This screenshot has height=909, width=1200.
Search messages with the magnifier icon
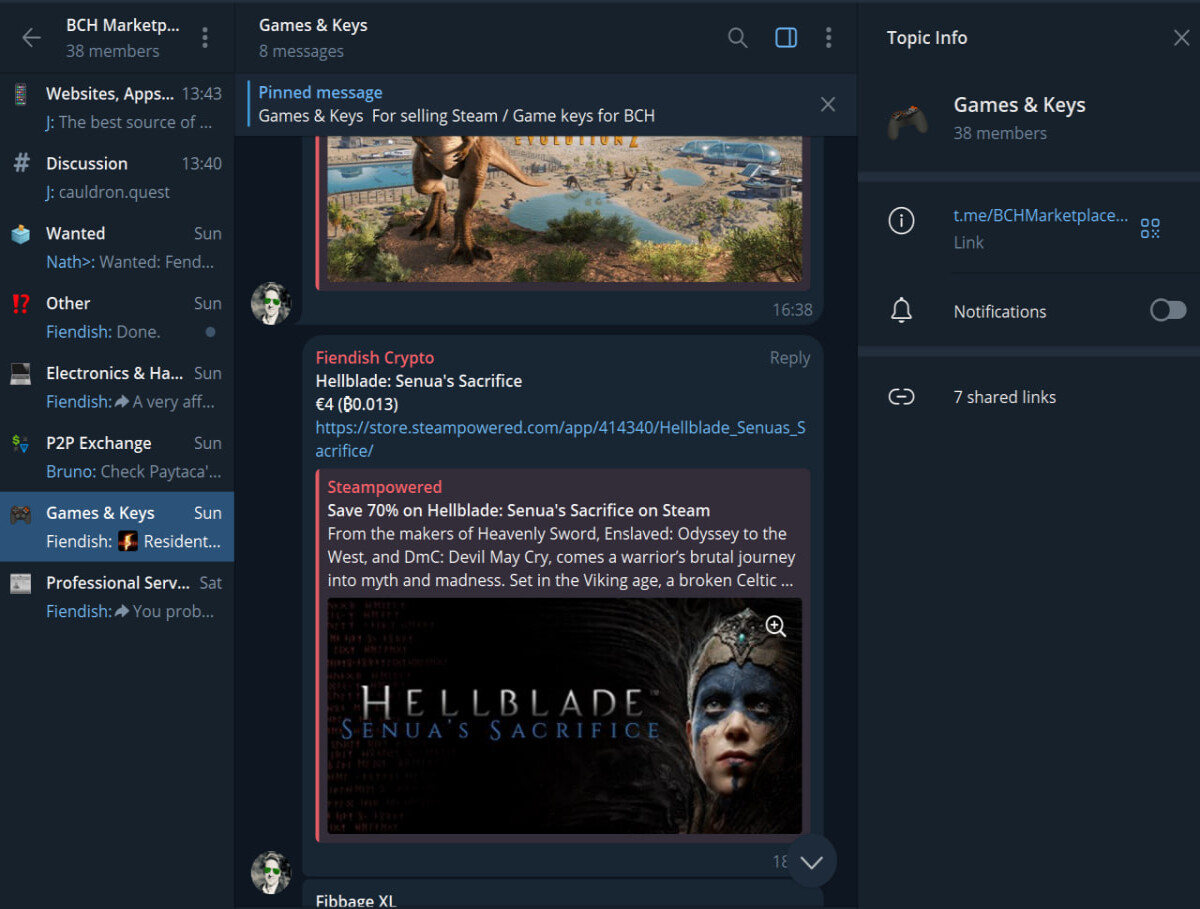pos(737,38)
